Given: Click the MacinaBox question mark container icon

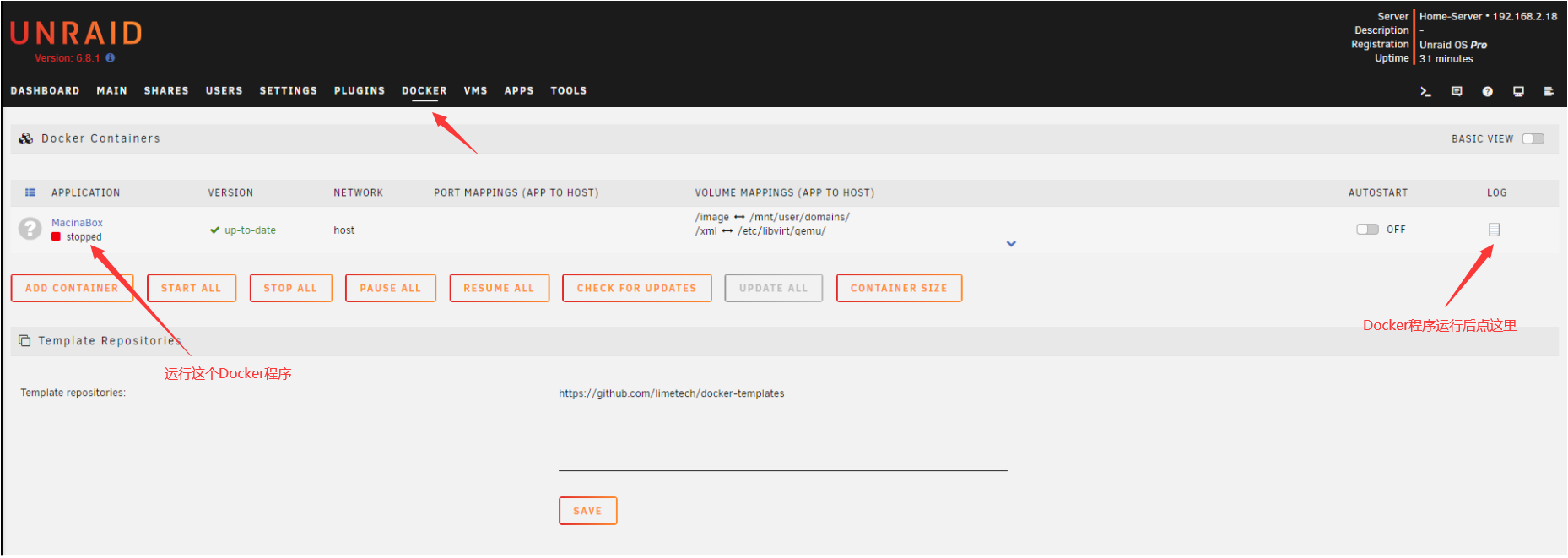Looking at the screenshot, I should [x=30, y=229].
